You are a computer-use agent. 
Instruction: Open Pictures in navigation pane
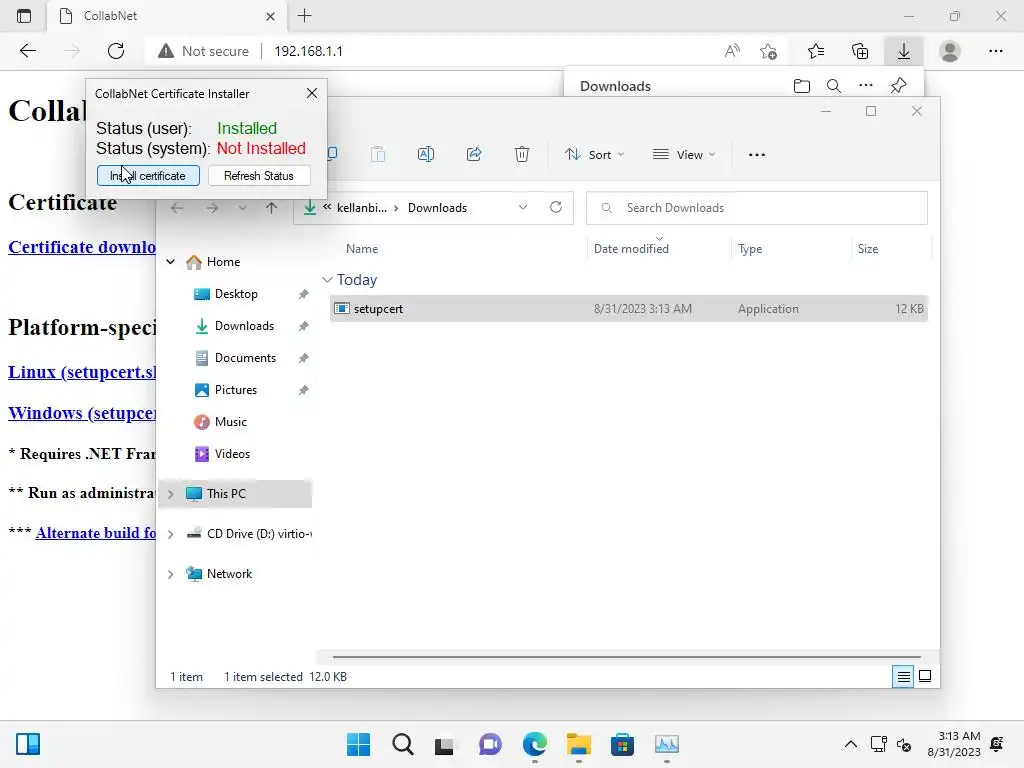click(236, 390)
